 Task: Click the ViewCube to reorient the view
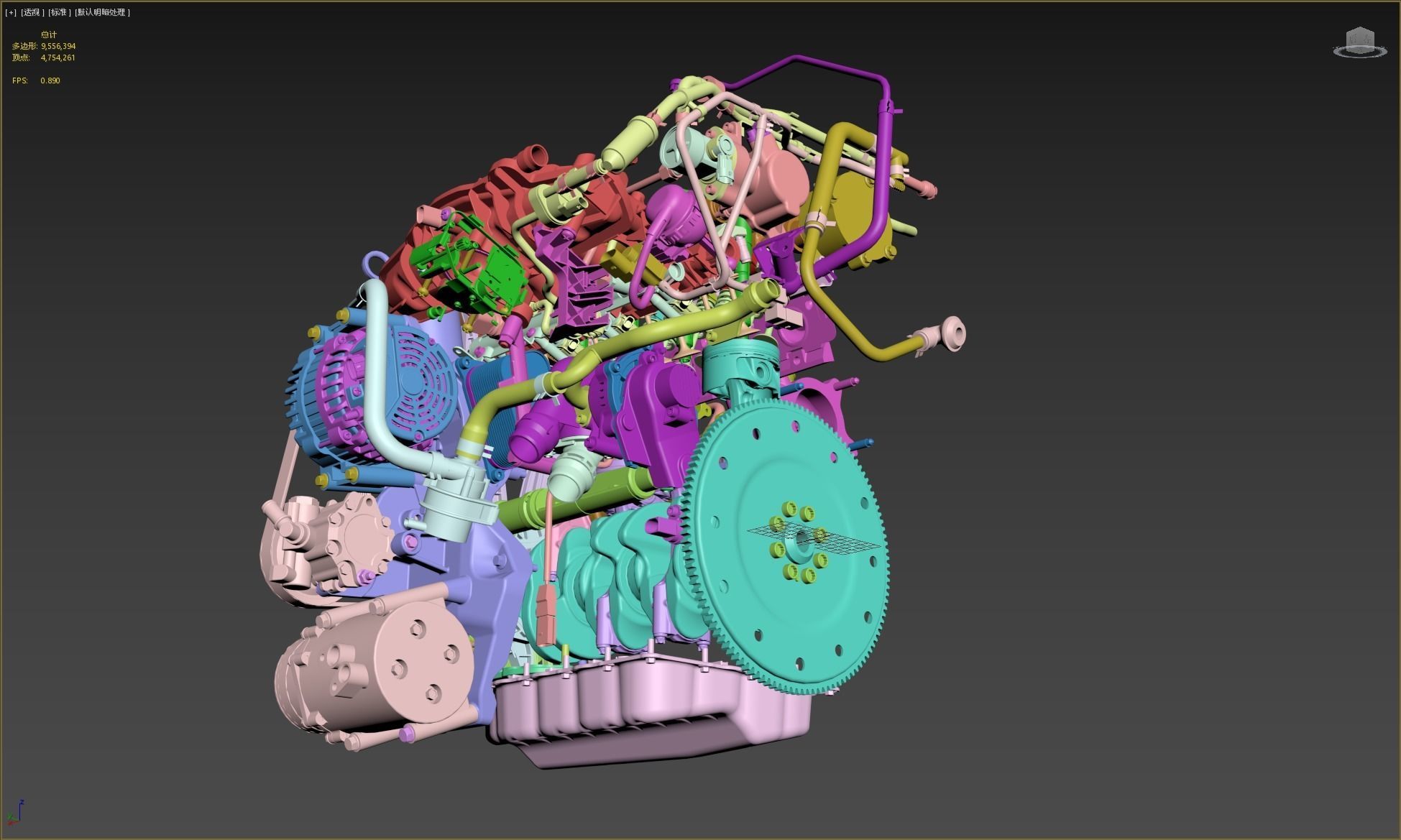[x=1360, y=40]
